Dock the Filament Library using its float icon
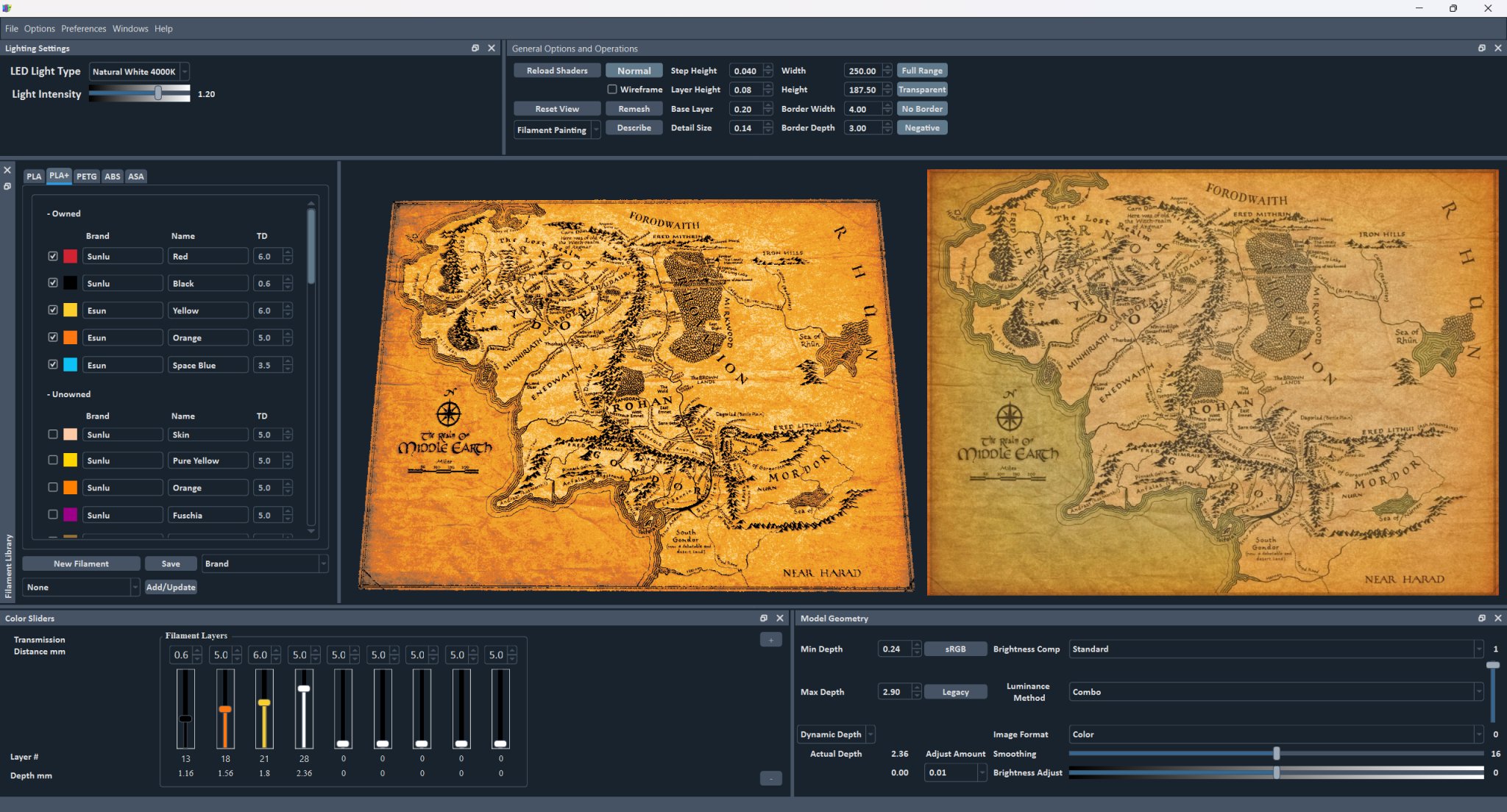The width and height of the screenshot is (1507, 812). click(7, 187)
